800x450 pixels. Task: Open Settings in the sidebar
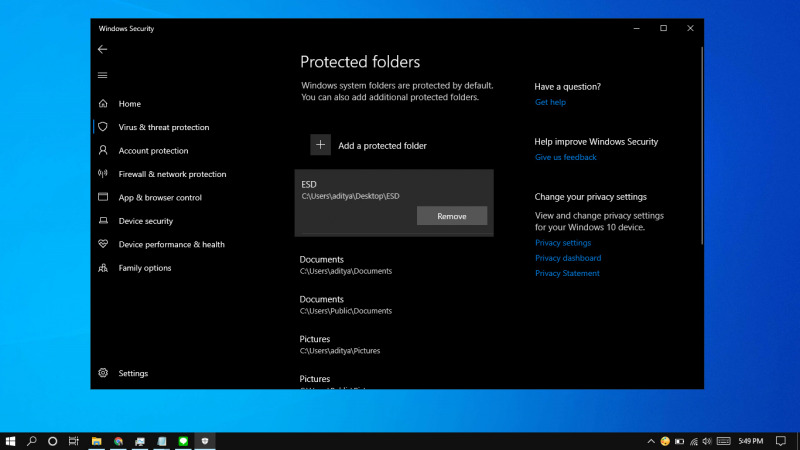pyautogui.click(x=133, y=373)
